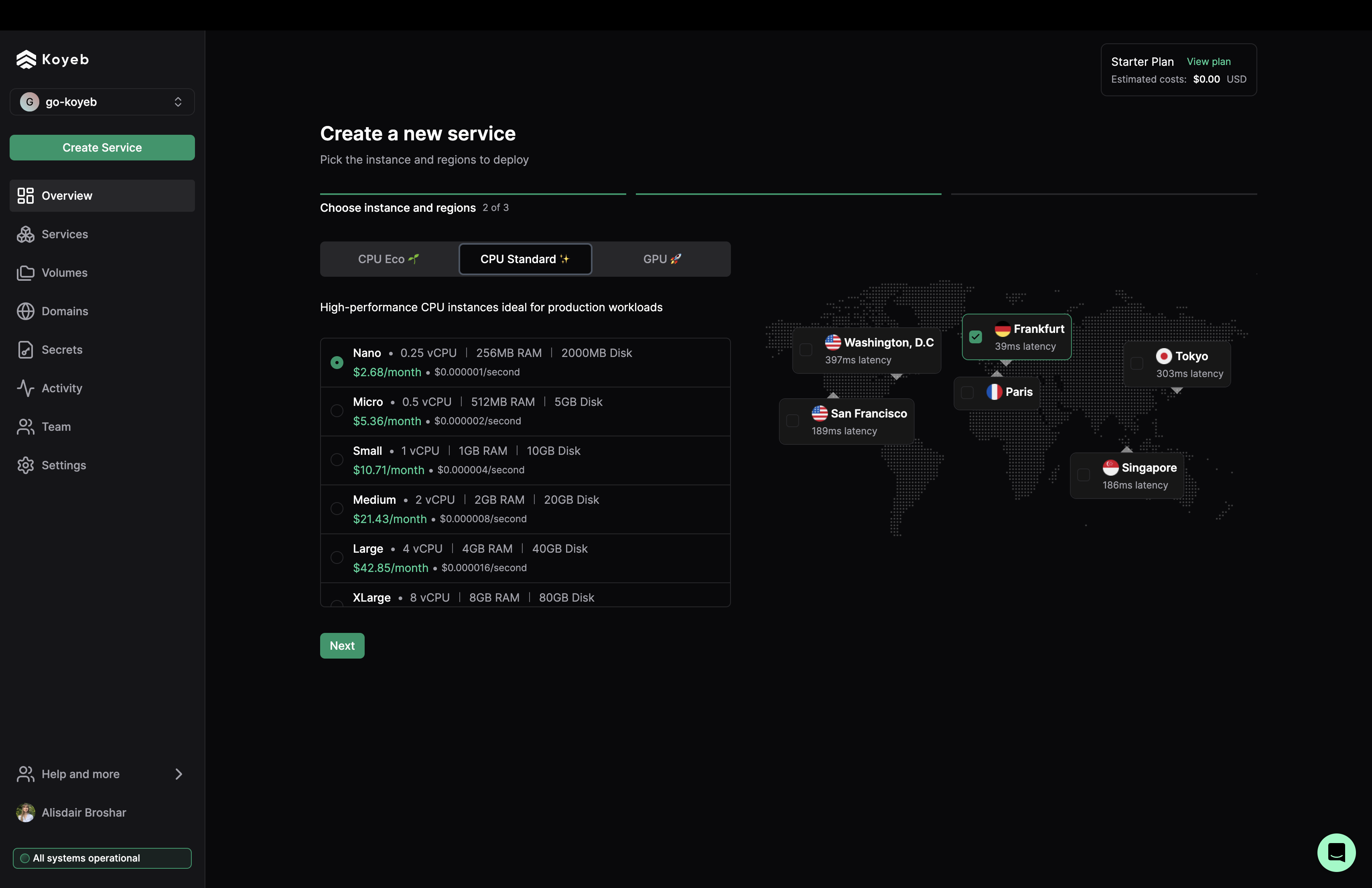Click the US flag beside San Francisco
This screenshot has width=1372, height=888.
click(x=819, y=413)
